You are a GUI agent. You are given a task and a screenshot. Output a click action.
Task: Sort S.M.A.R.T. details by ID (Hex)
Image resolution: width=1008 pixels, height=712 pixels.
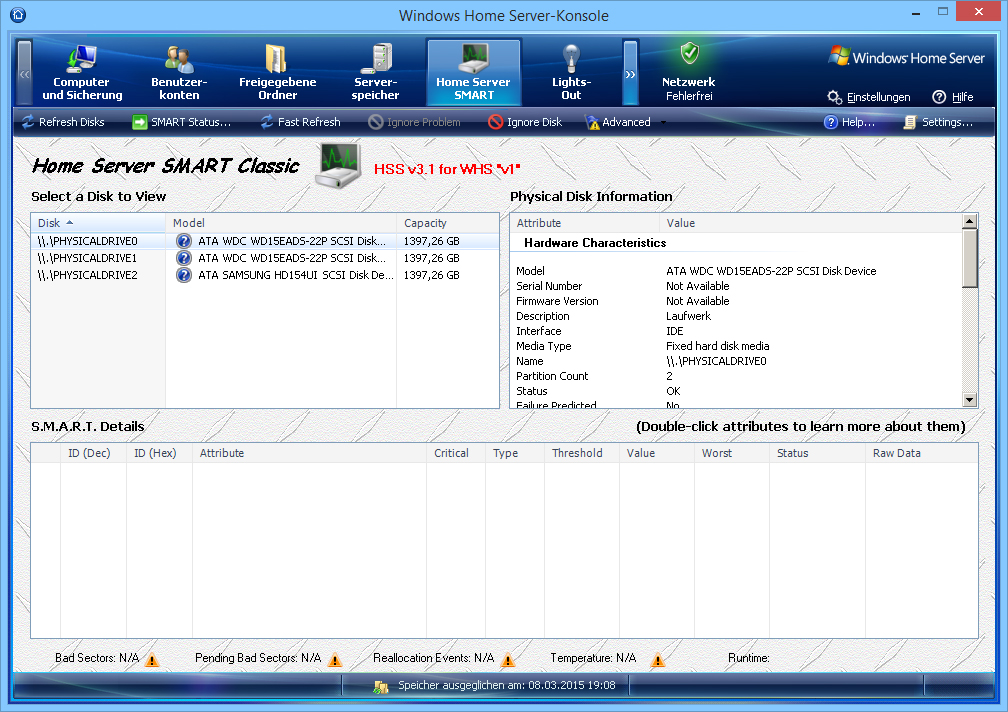[159, 453]
